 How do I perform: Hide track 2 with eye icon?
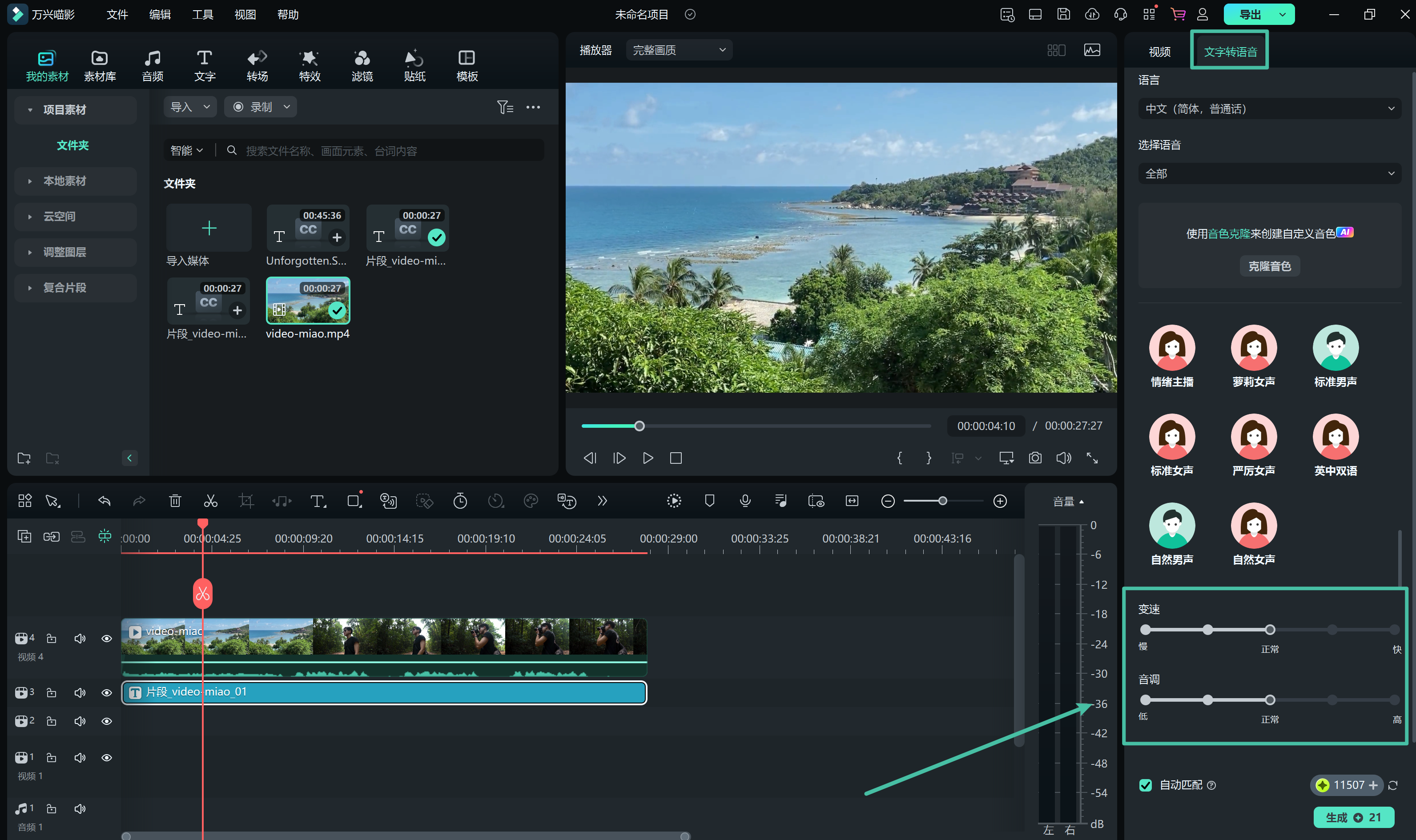click(x=106, y=721)
